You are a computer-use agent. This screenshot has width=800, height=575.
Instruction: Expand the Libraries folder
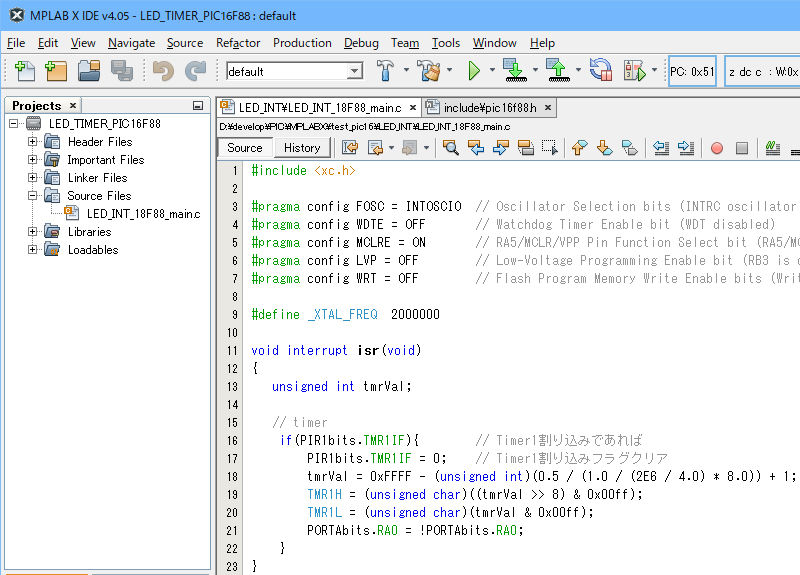pos(33,232)
